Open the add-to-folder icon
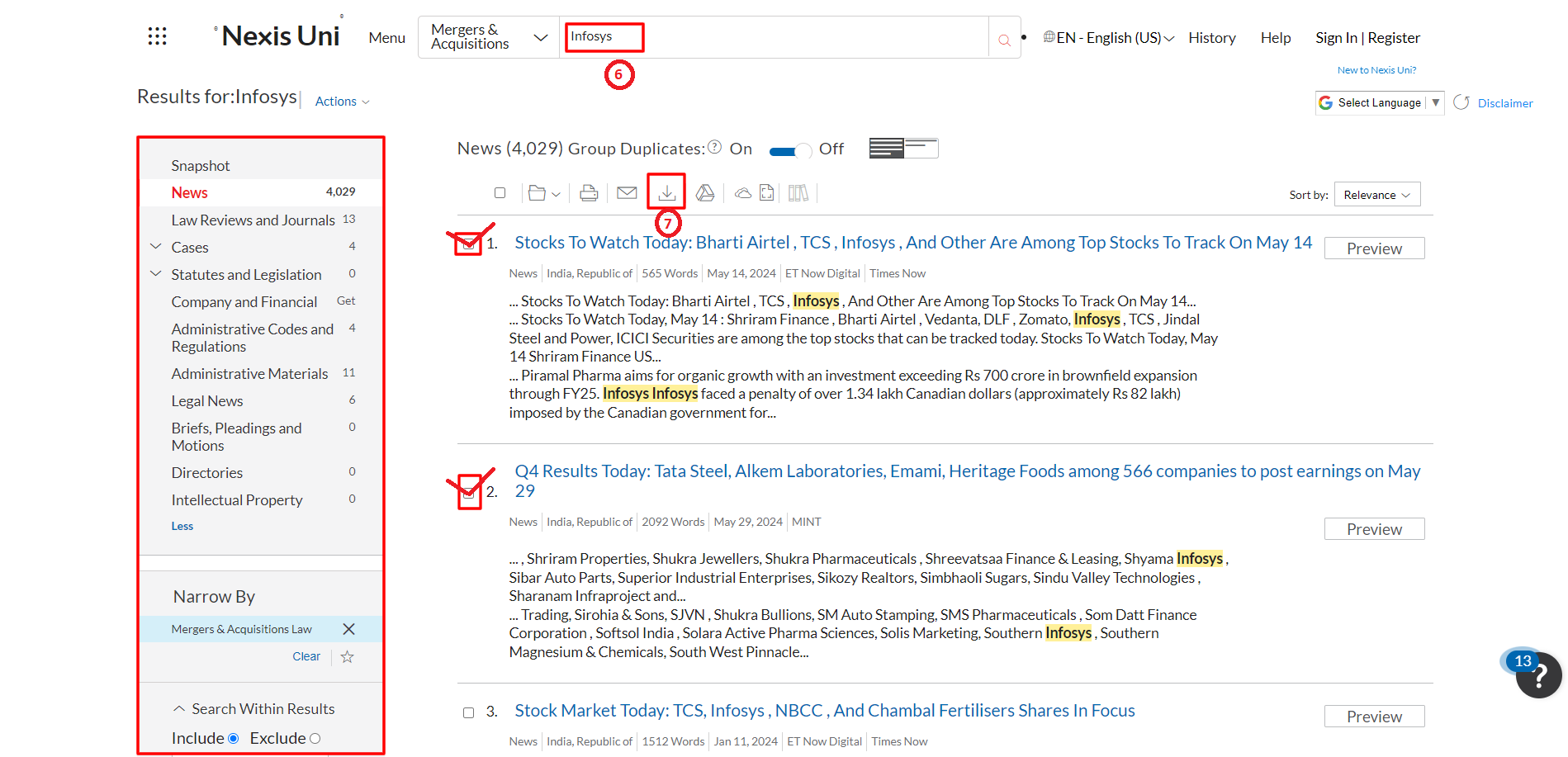Viewport: 1568px width, 757px height. [537, 193]
